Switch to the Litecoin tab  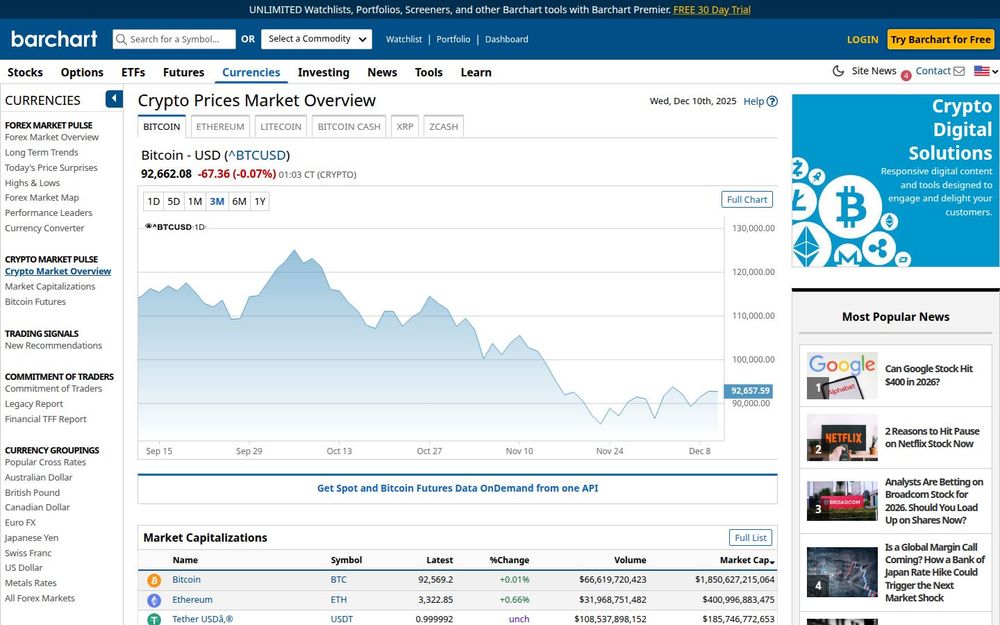pos(281,126)
